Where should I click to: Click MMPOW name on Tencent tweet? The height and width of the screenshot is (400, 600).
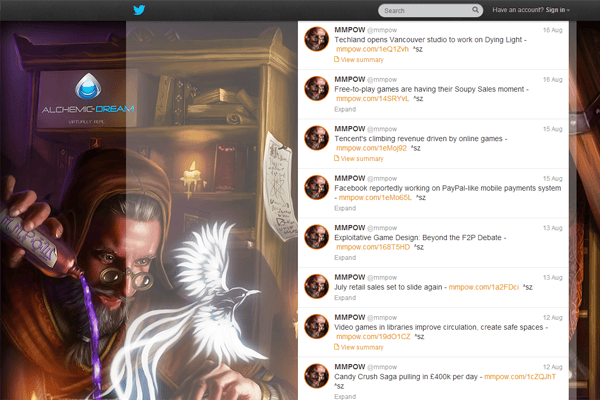[350, 129]
